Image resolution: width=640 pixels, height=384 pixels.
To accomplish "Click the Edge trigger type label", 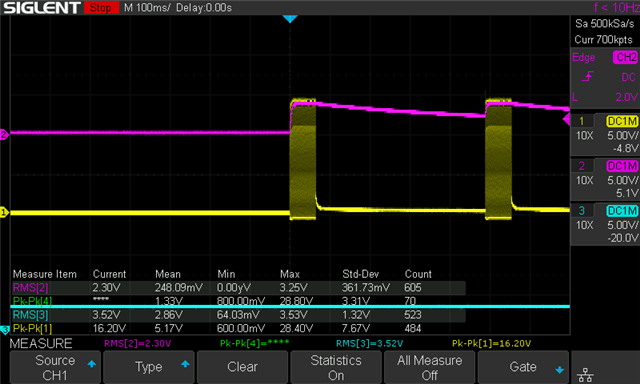I will pos(583,58).
